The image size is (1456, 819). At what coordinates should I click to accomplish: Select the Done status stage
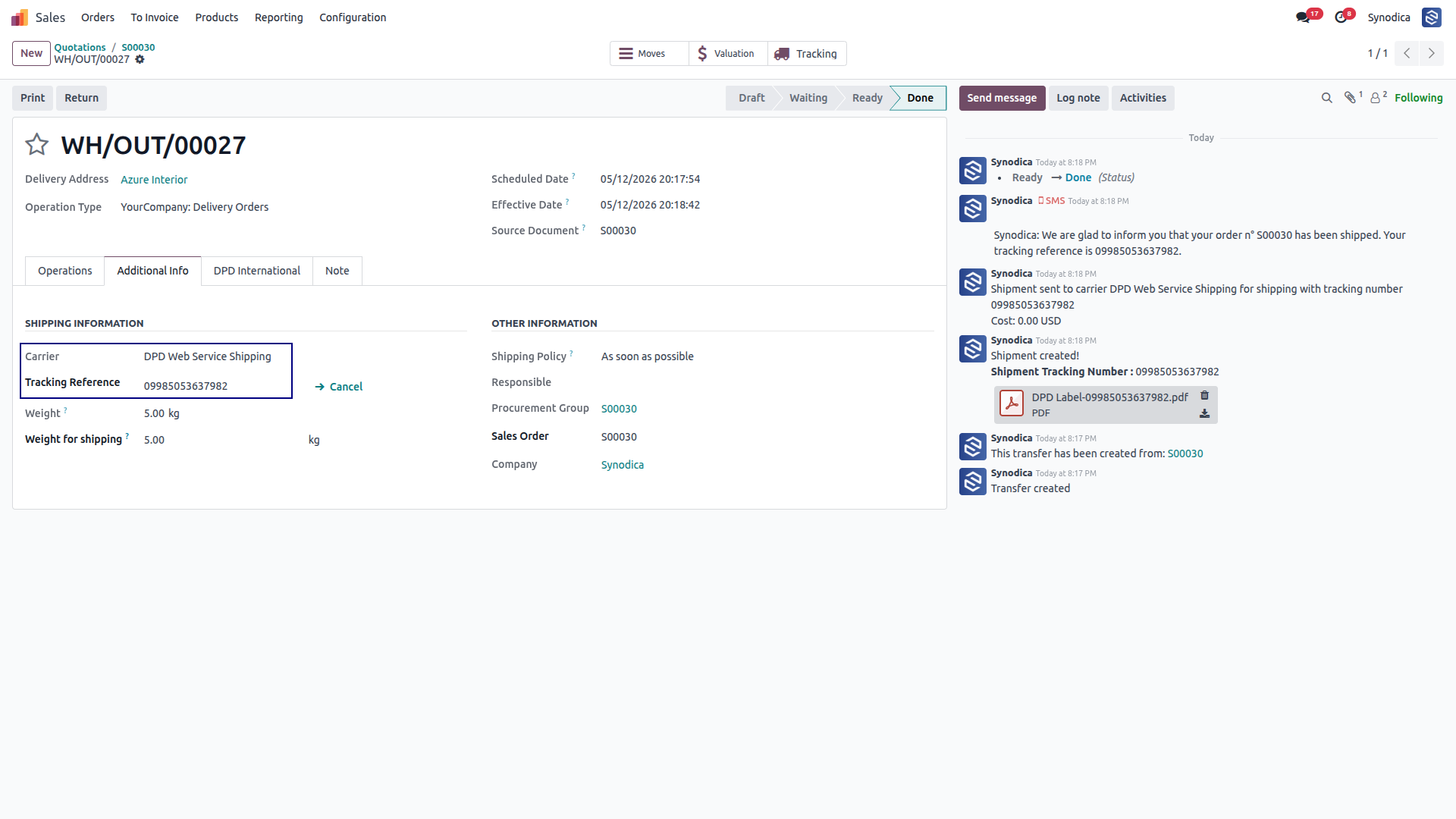(x=919, y=98)
